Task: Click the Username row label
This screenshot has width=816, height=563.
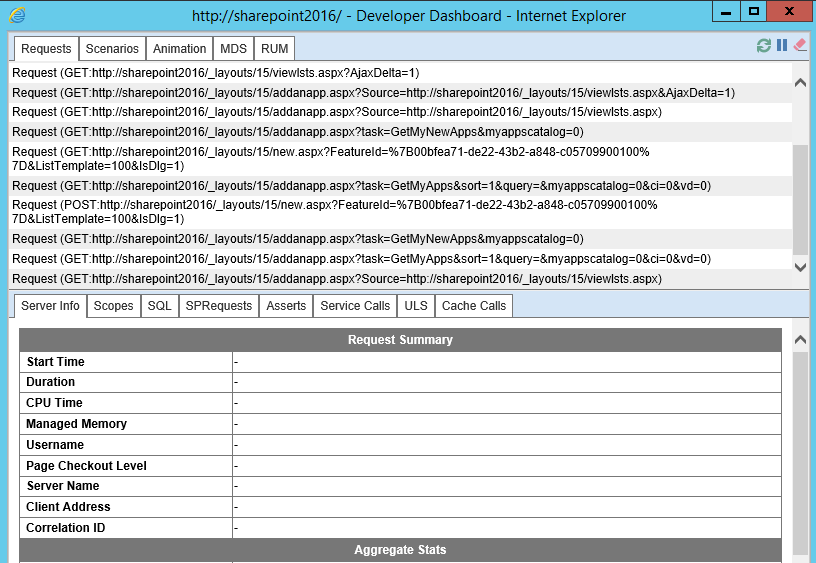Action: pos(55,445)
